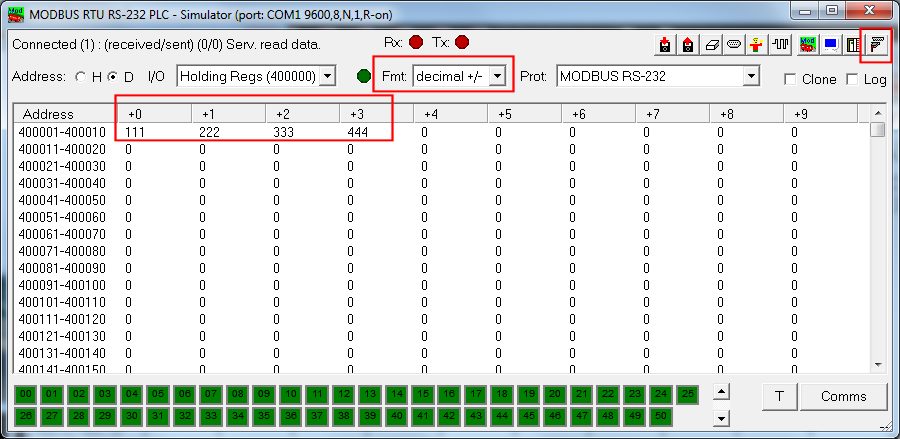Click the Connected status text
The height and width of the screenshot is (439, 900).
[x=166, y=44]
